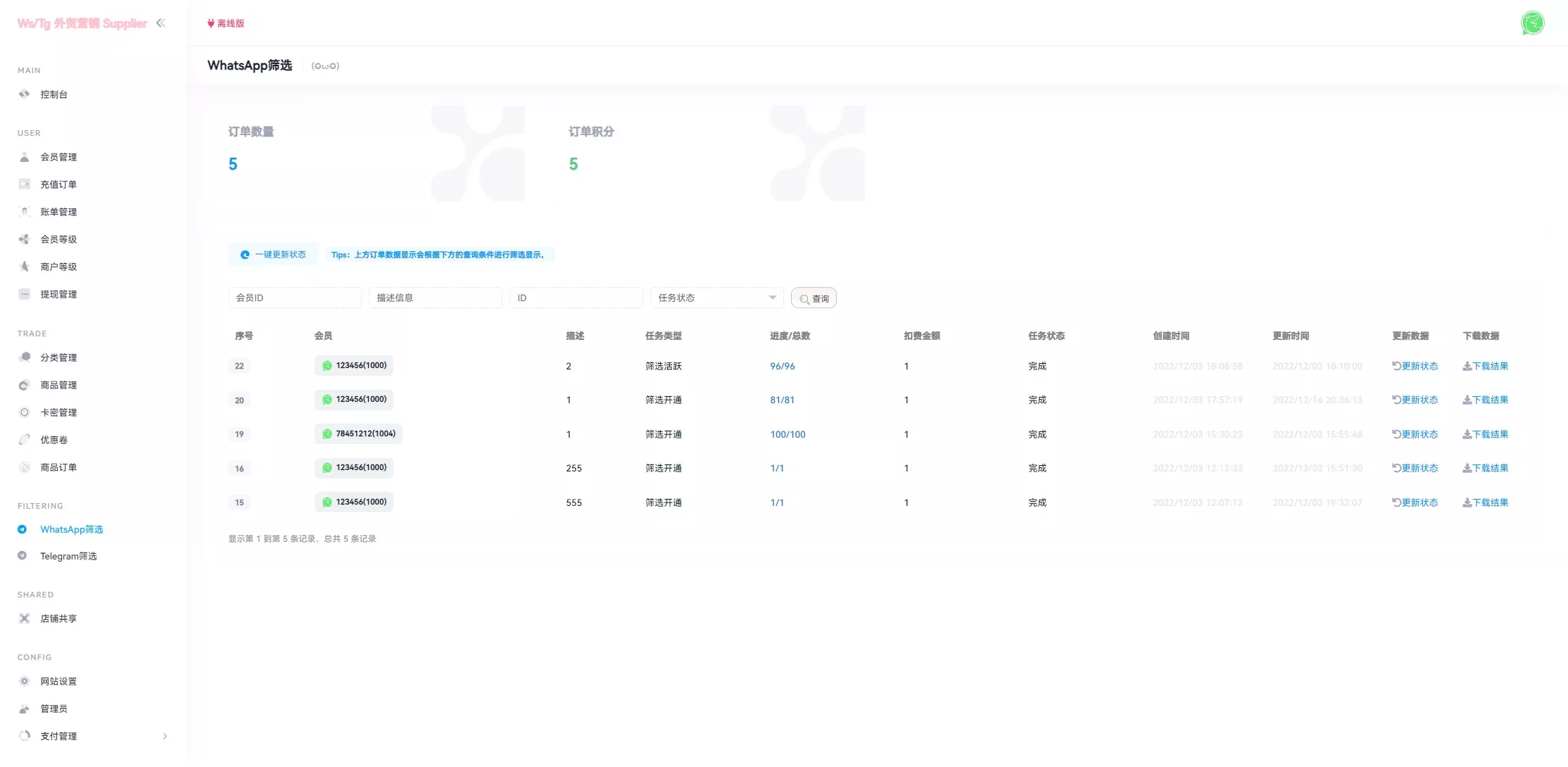This screenshot has height=767, width=1568.
Task: Click the 网站设置 gear icon
Action: tap(25, 681)
